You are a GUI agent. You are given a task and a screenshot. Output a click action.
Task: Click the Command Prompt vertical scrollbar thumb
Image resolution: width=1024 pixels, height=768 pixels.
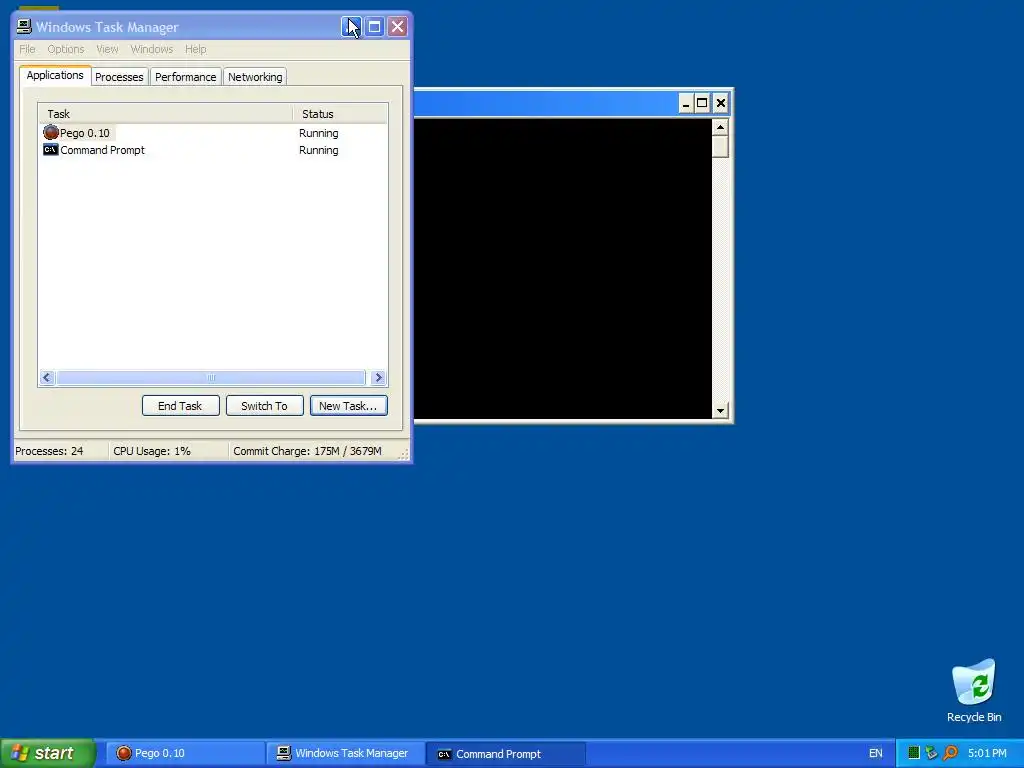point(720,147)
